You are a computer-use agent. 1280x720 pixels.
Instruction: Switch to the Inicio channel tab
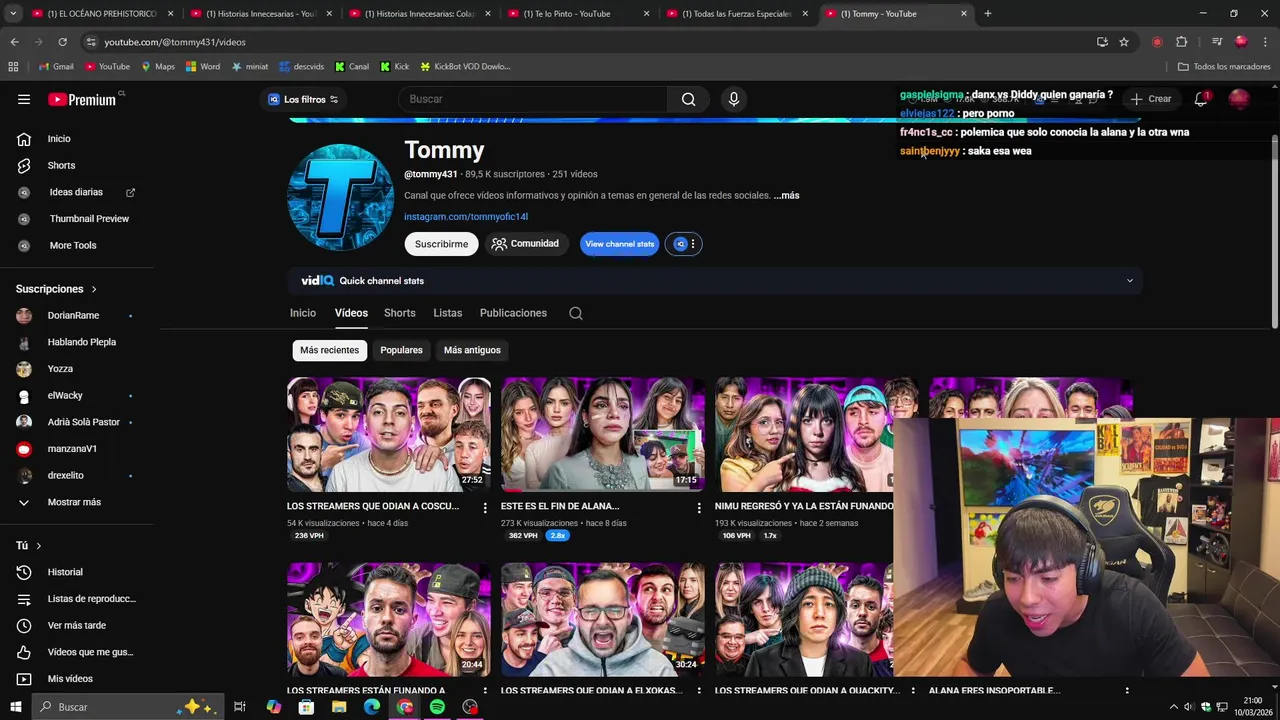click(303, 313)
